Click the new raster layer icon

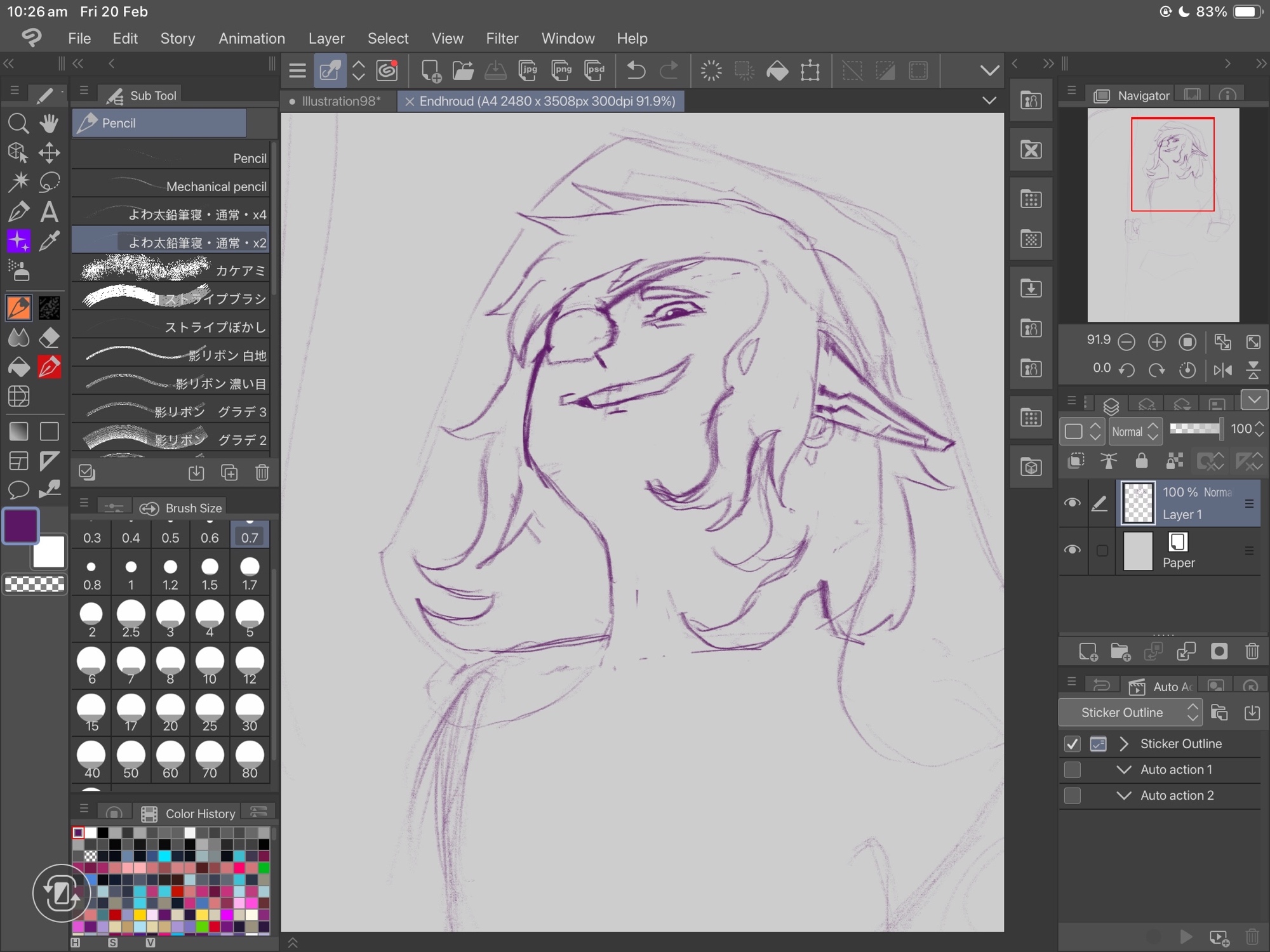(1088, 652)
